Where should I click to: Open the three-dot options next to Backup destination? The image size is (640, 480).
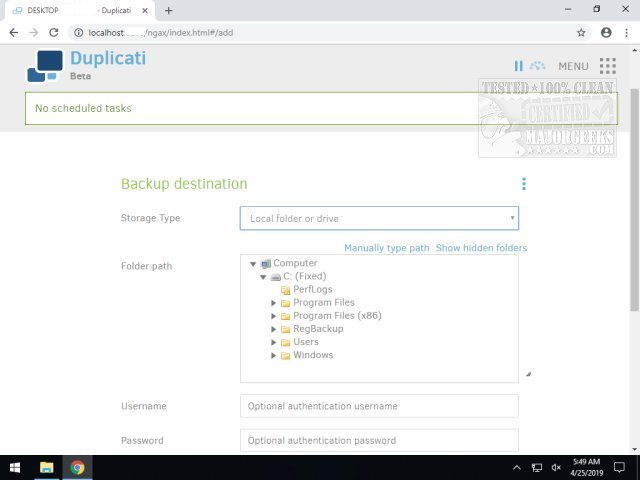point(524,184)
